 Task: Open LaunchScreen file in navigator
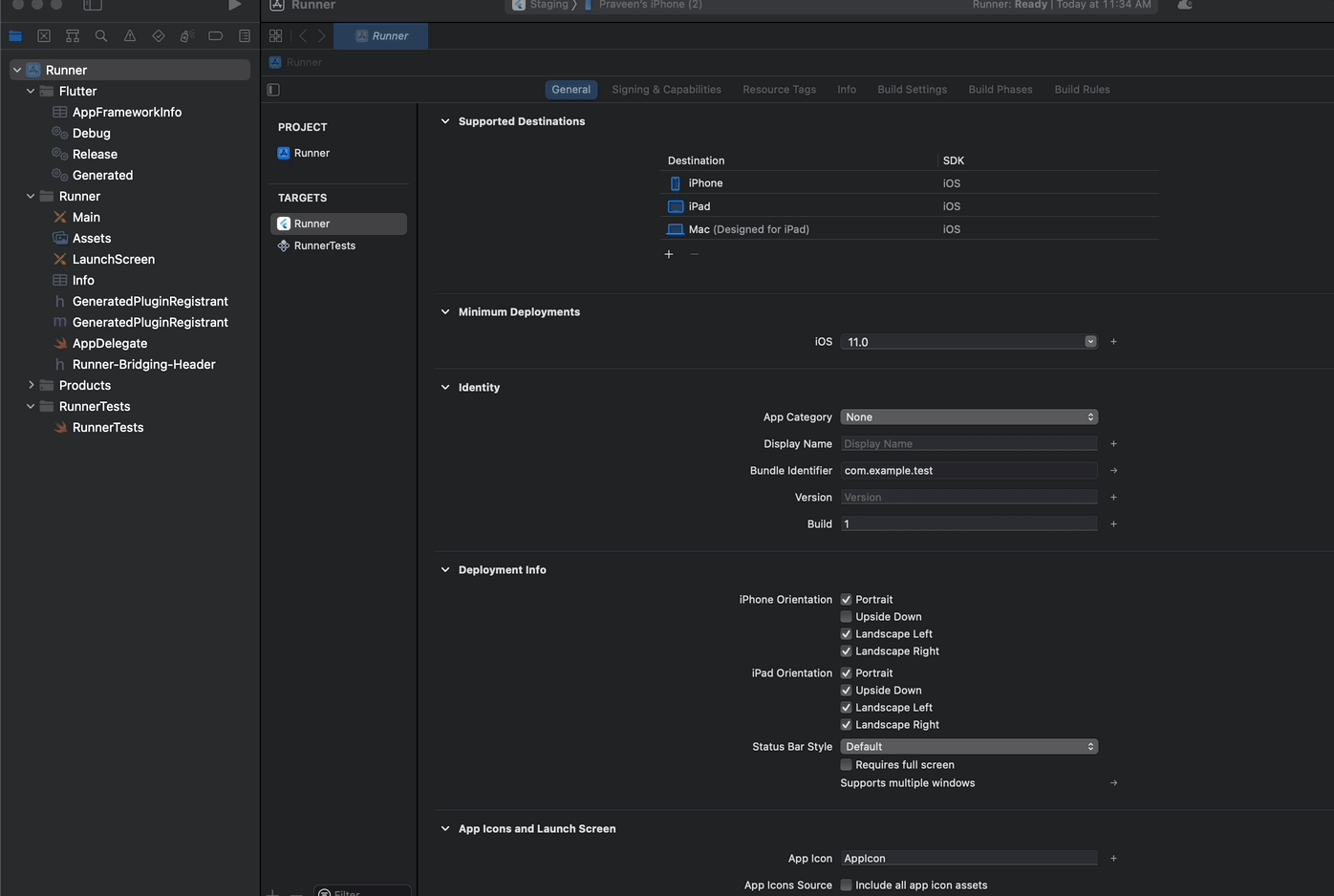click(x=114, y=259)
